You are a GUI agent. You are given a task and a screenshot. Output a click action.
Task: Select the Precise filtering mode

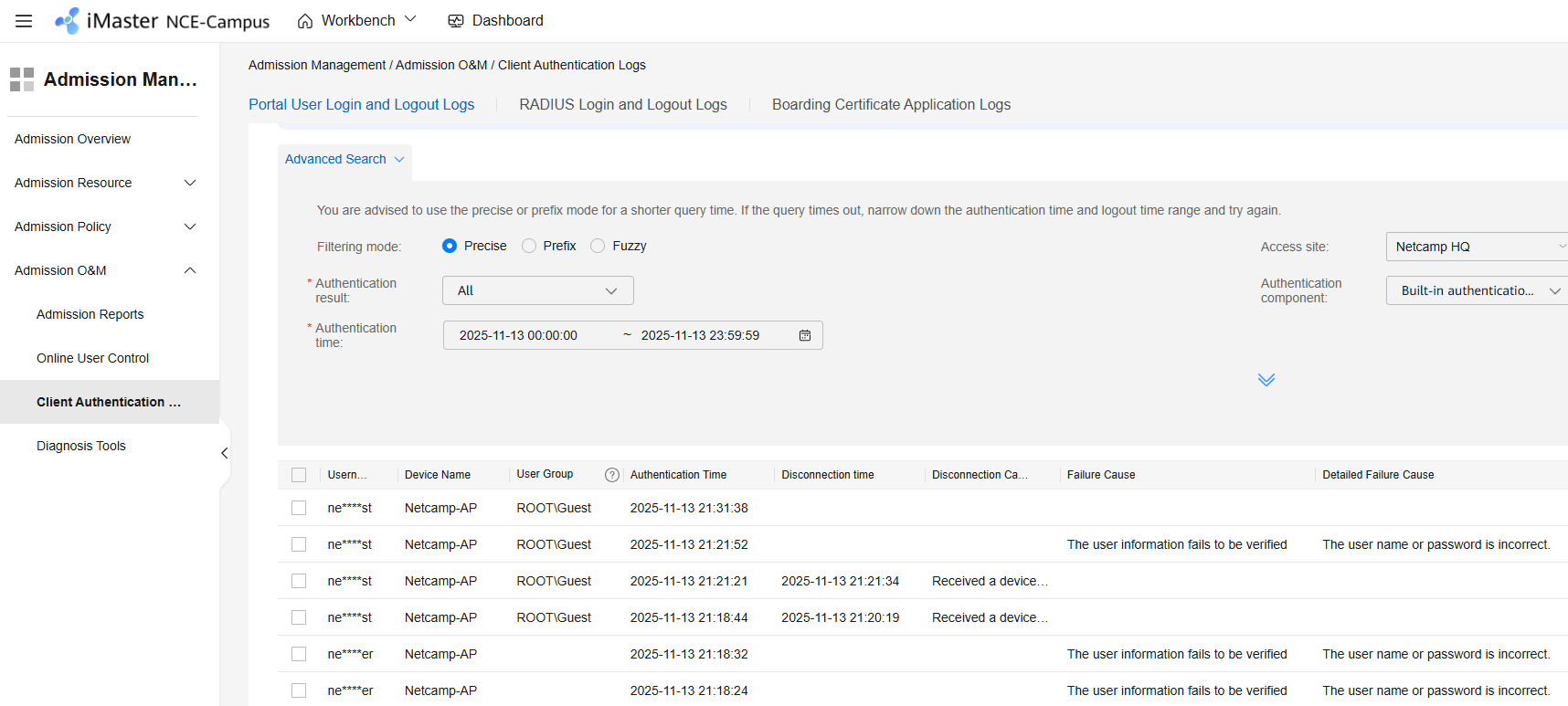[450, 246]
